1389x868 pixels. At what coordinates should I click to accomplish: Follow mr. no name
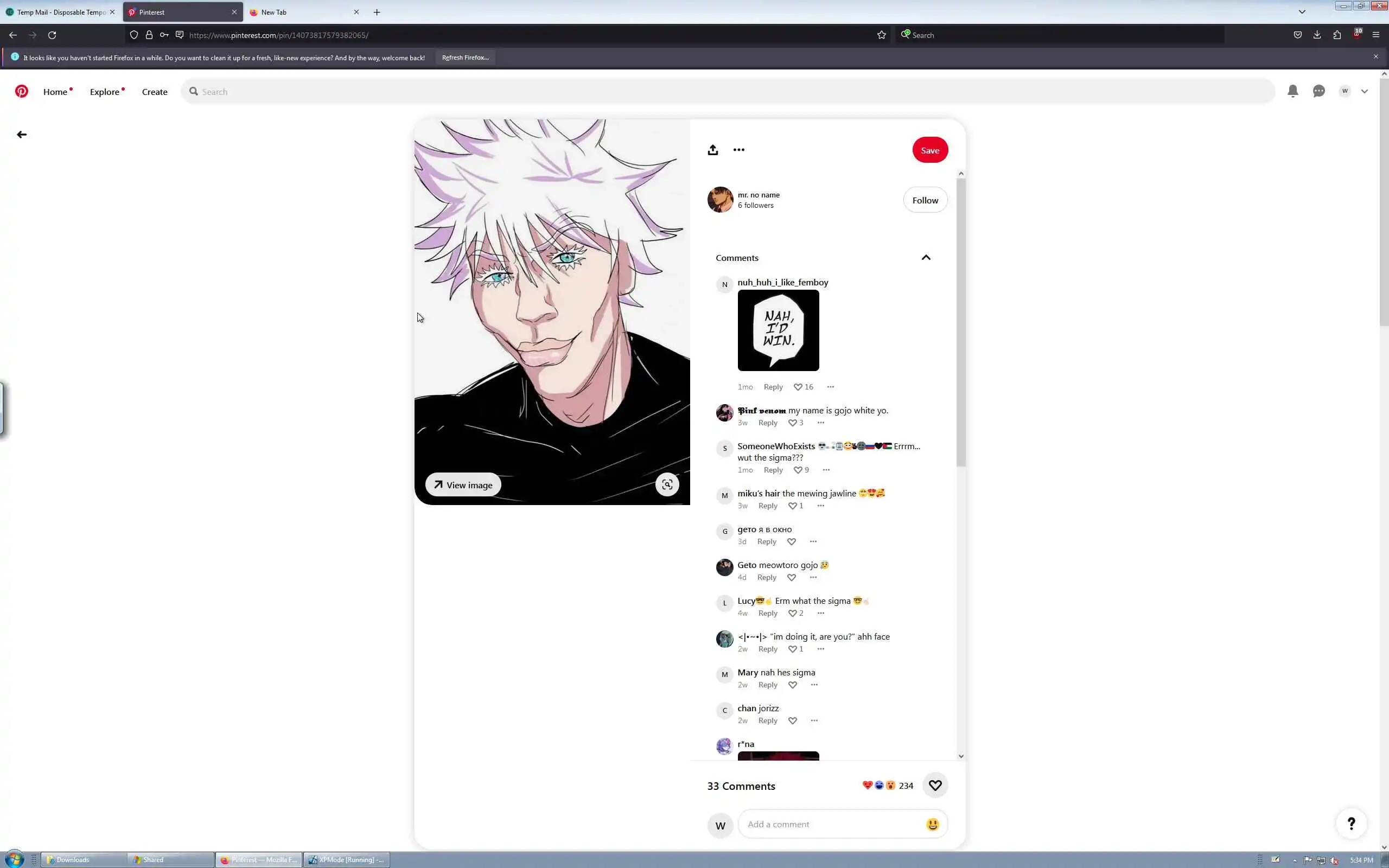pos(925,200)
